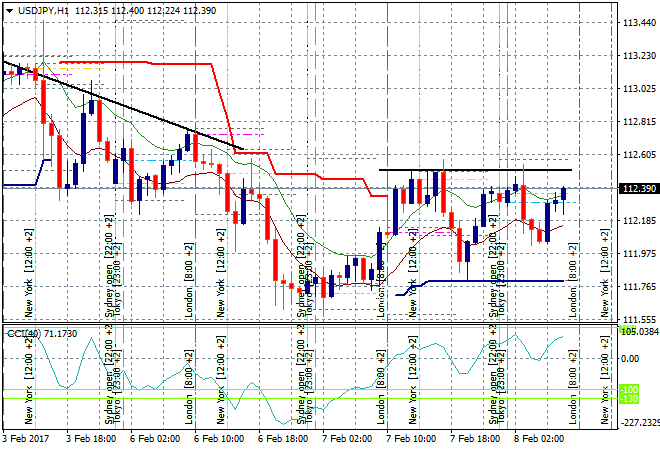This screenshot has width=660, height=450.
Task: Select the black descending trendline
Action: coord(123,105)
